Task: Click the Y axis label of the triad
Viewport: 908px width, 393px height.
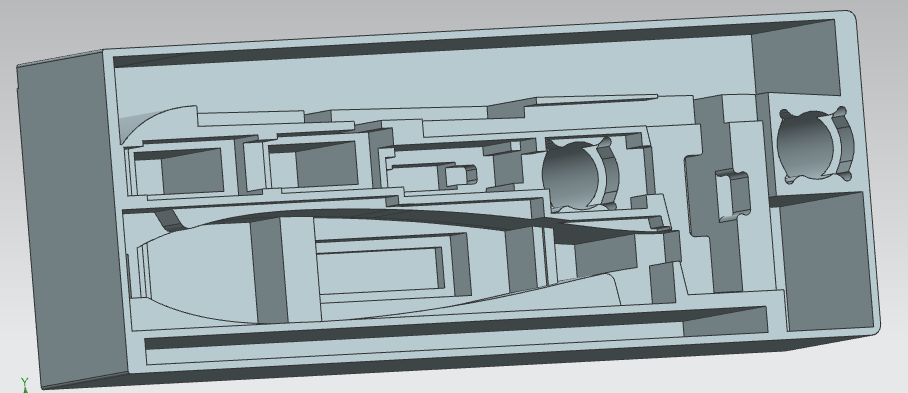Action: point(24,382)
